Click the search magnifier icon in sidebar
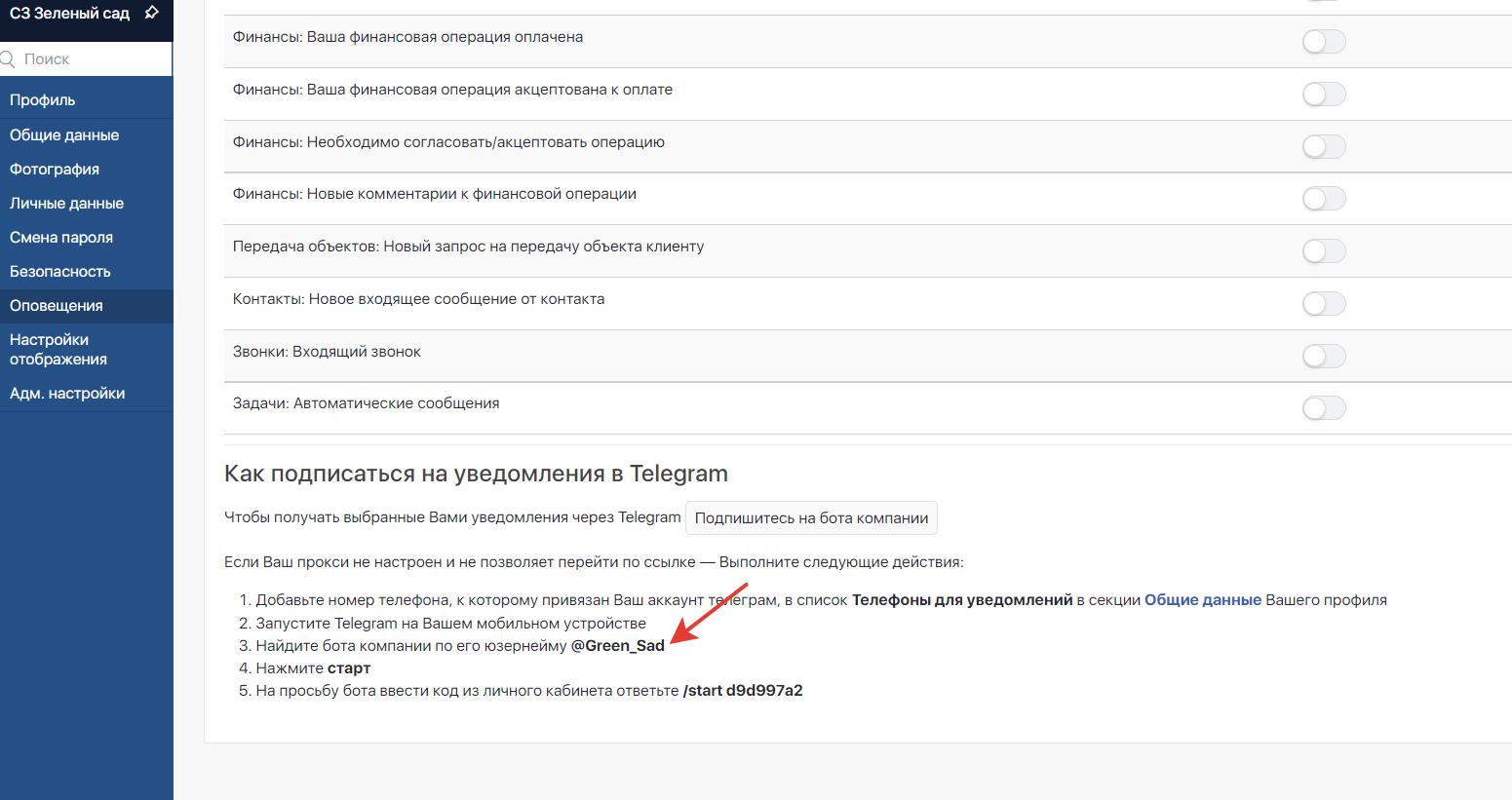 coord(8,59)
